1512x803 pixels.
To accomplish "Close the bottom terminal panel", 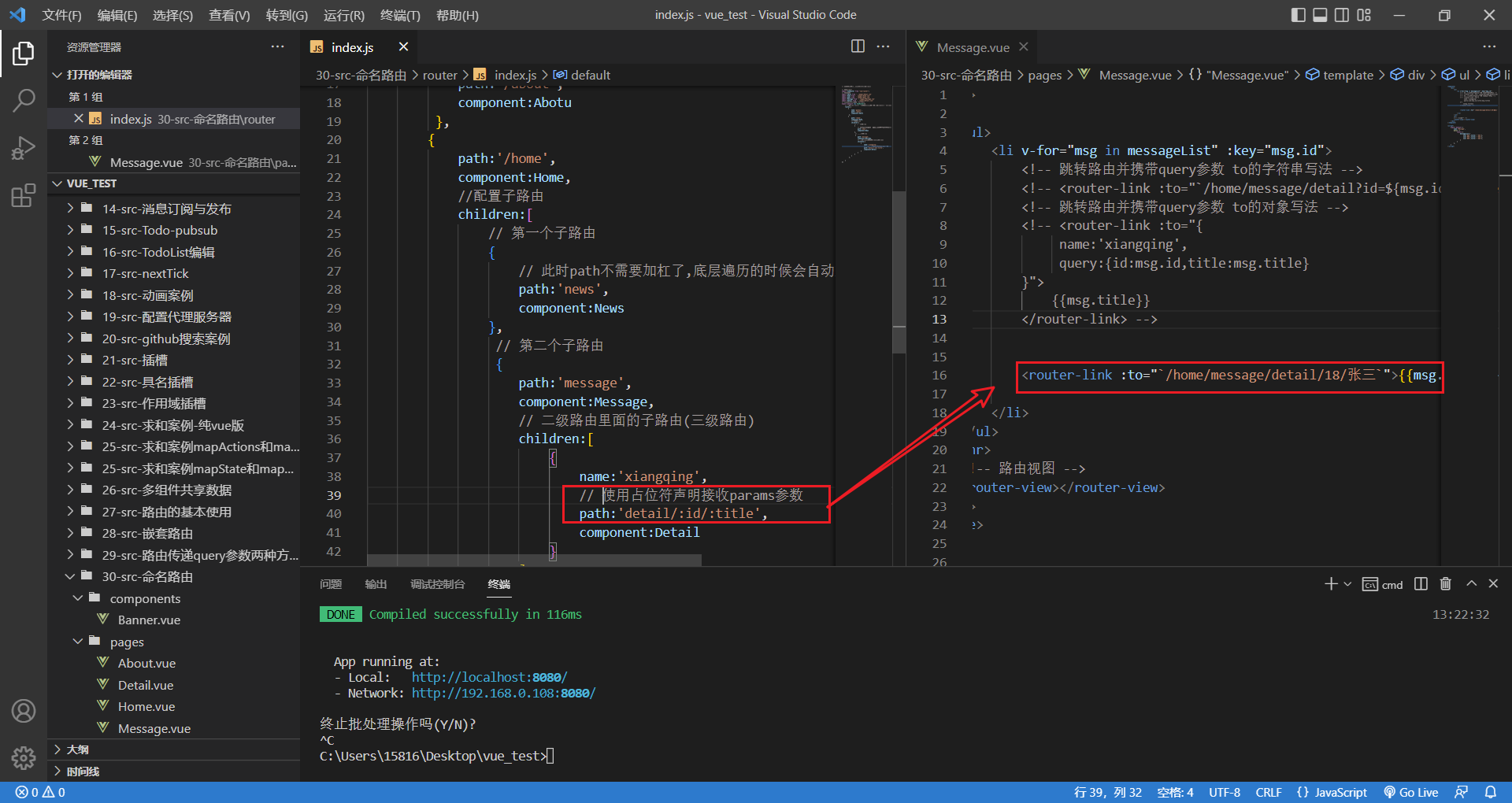I will pos(1493,583).
